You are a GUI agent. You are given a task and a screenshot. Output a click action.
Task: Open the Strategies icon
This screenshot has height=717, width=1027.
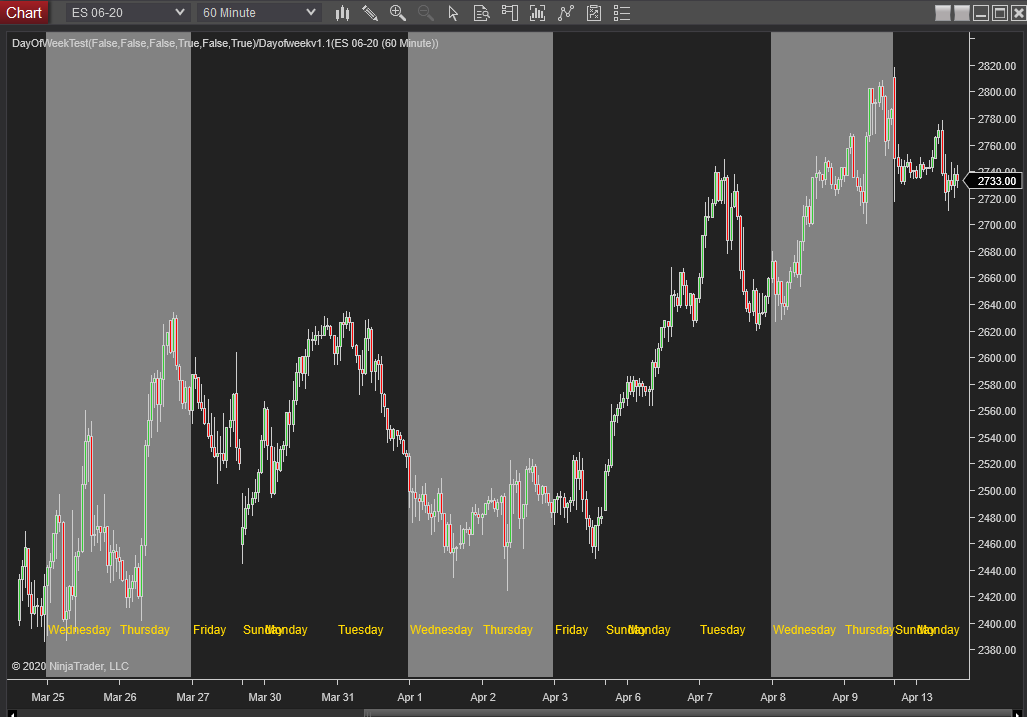click(x=594, y=13)
